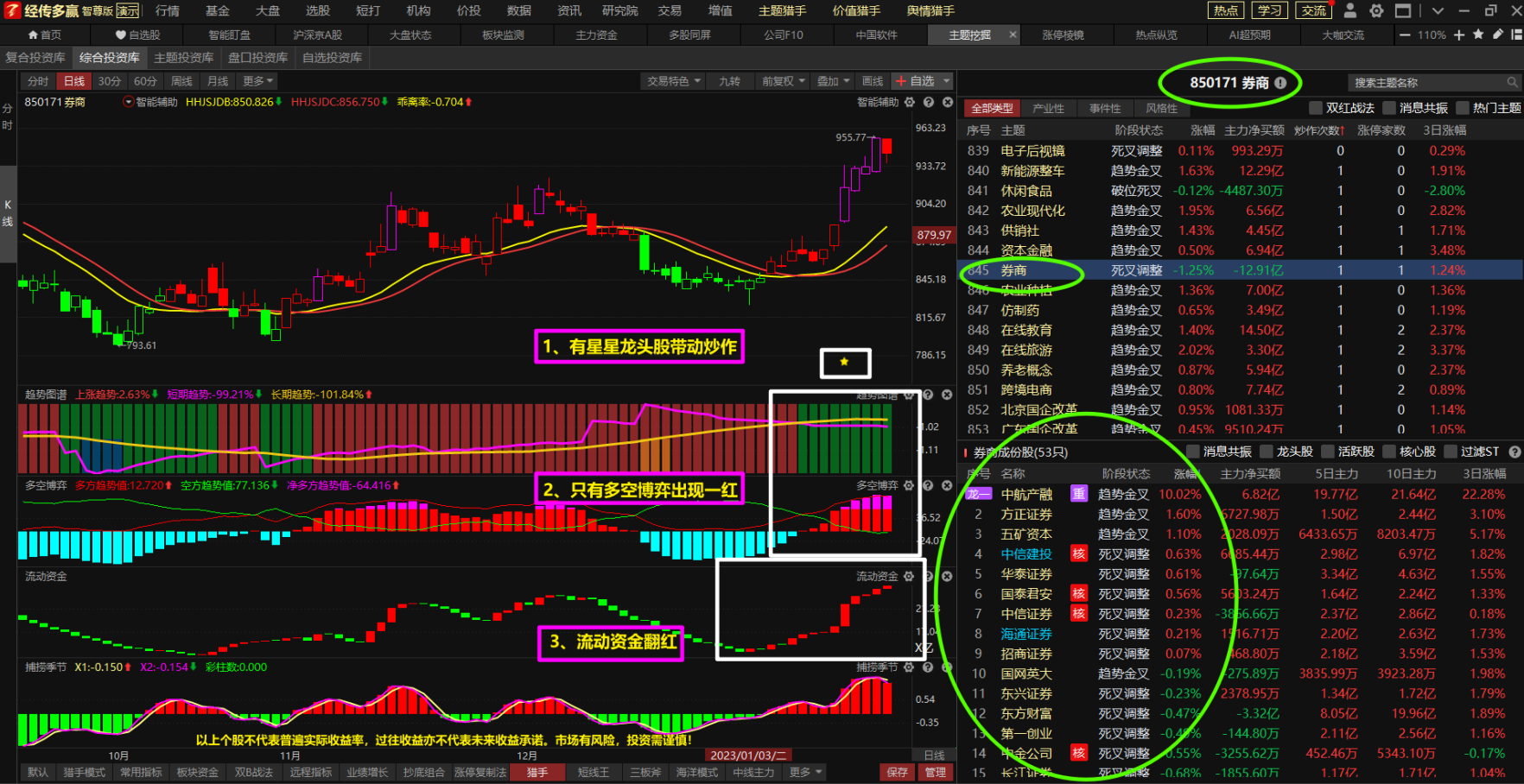Open help icon next to 过滤ST
This screenshot has height=784, width=1524.
click(1514, 452)
